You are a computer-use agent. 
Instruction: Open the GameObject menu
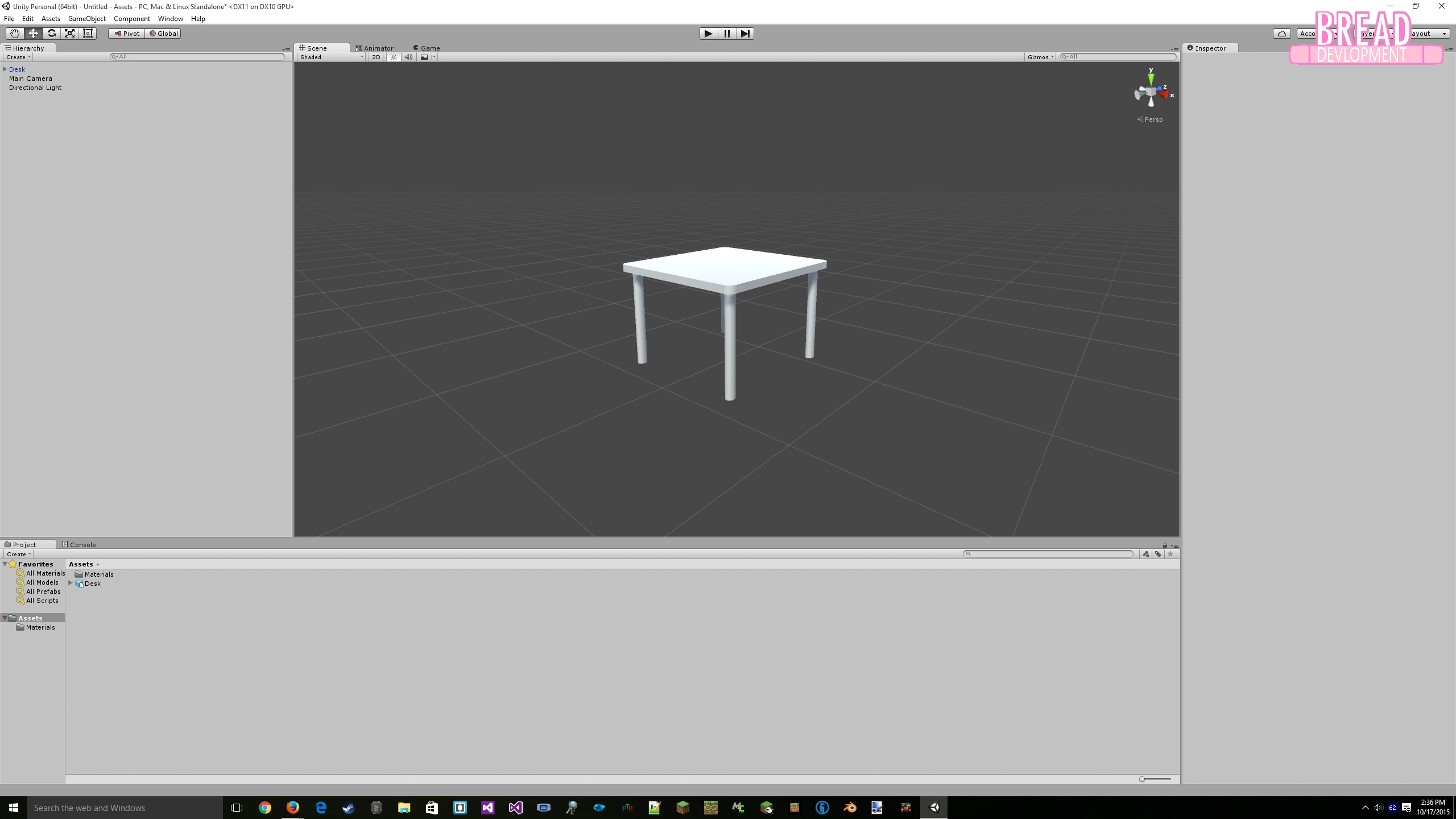pos(86,19)
